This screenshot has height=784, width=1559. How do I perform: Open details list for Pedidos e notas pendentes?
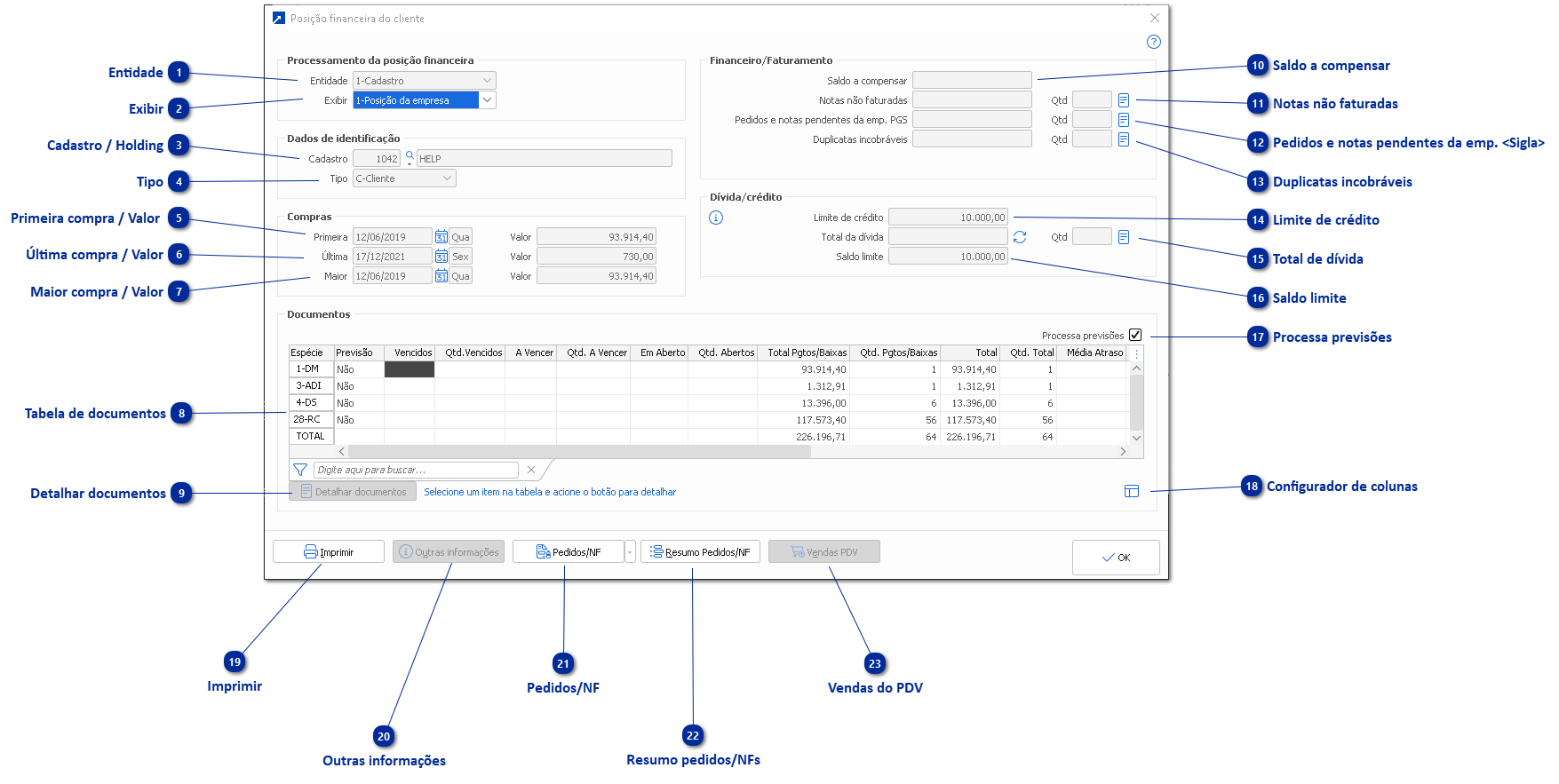[1124, 120]
